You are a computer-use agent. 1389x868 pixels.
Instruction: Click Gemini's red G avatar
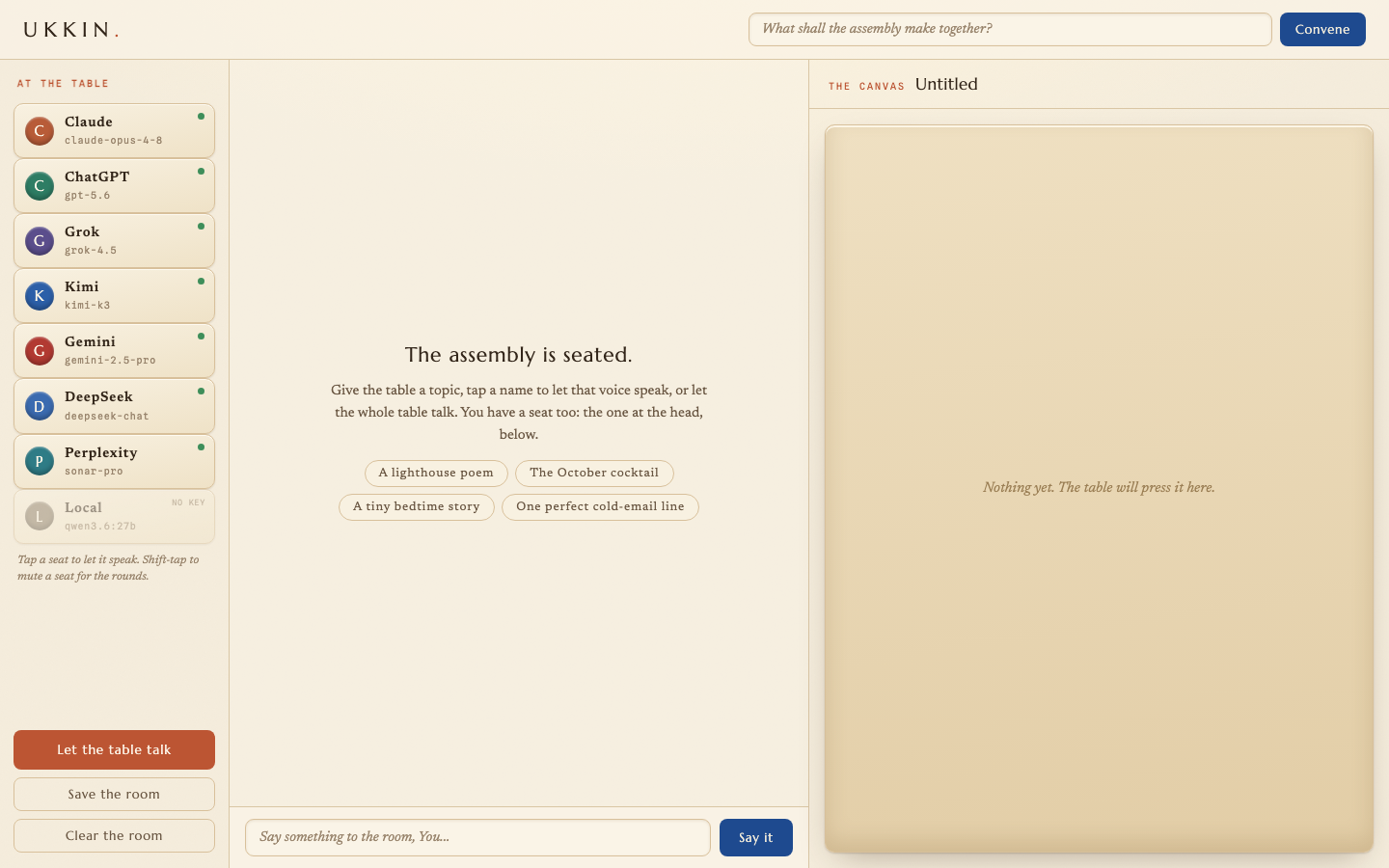point(40,351)
